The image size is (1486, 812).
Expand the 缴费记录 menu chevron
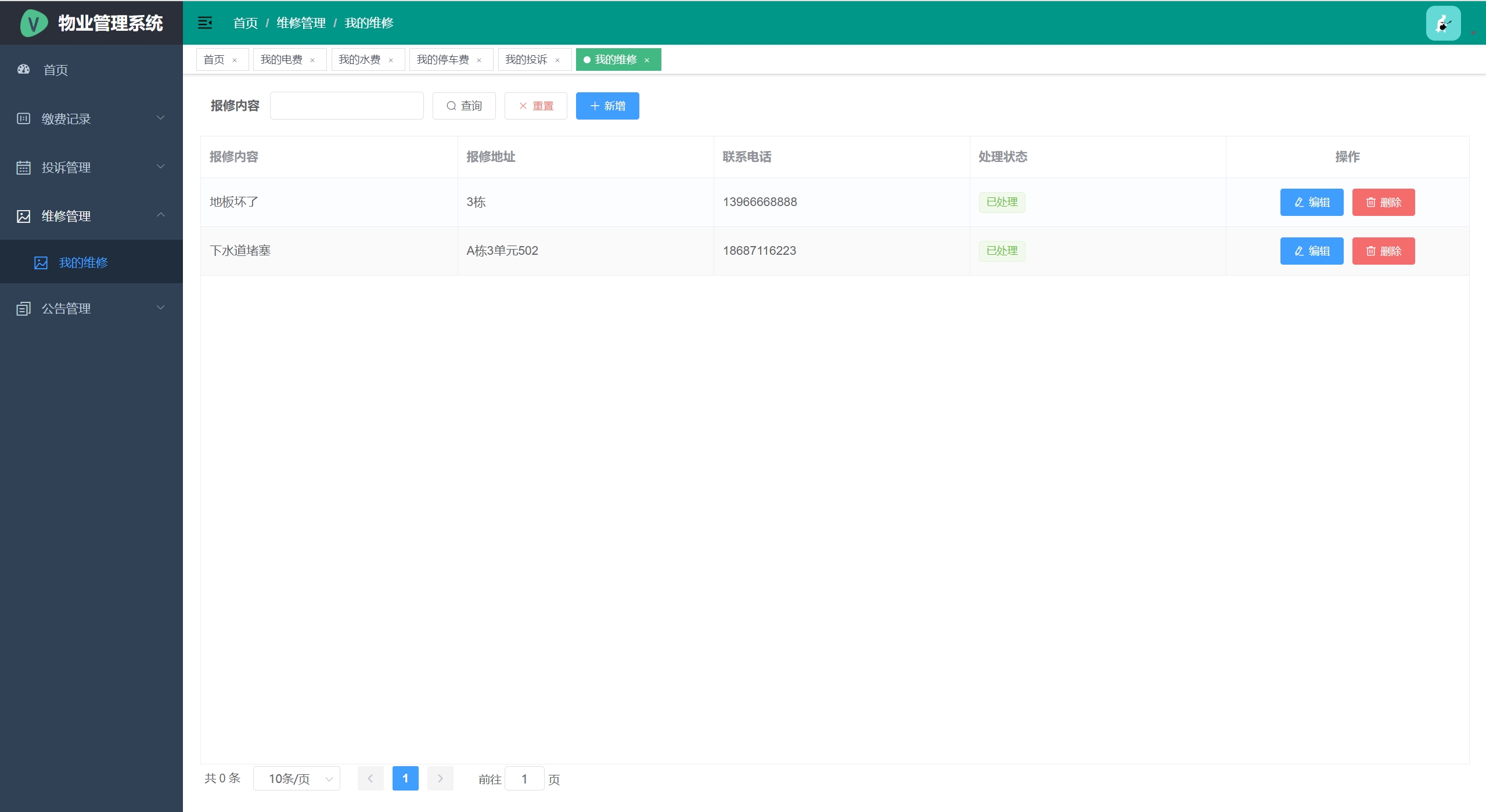(161, 118)
